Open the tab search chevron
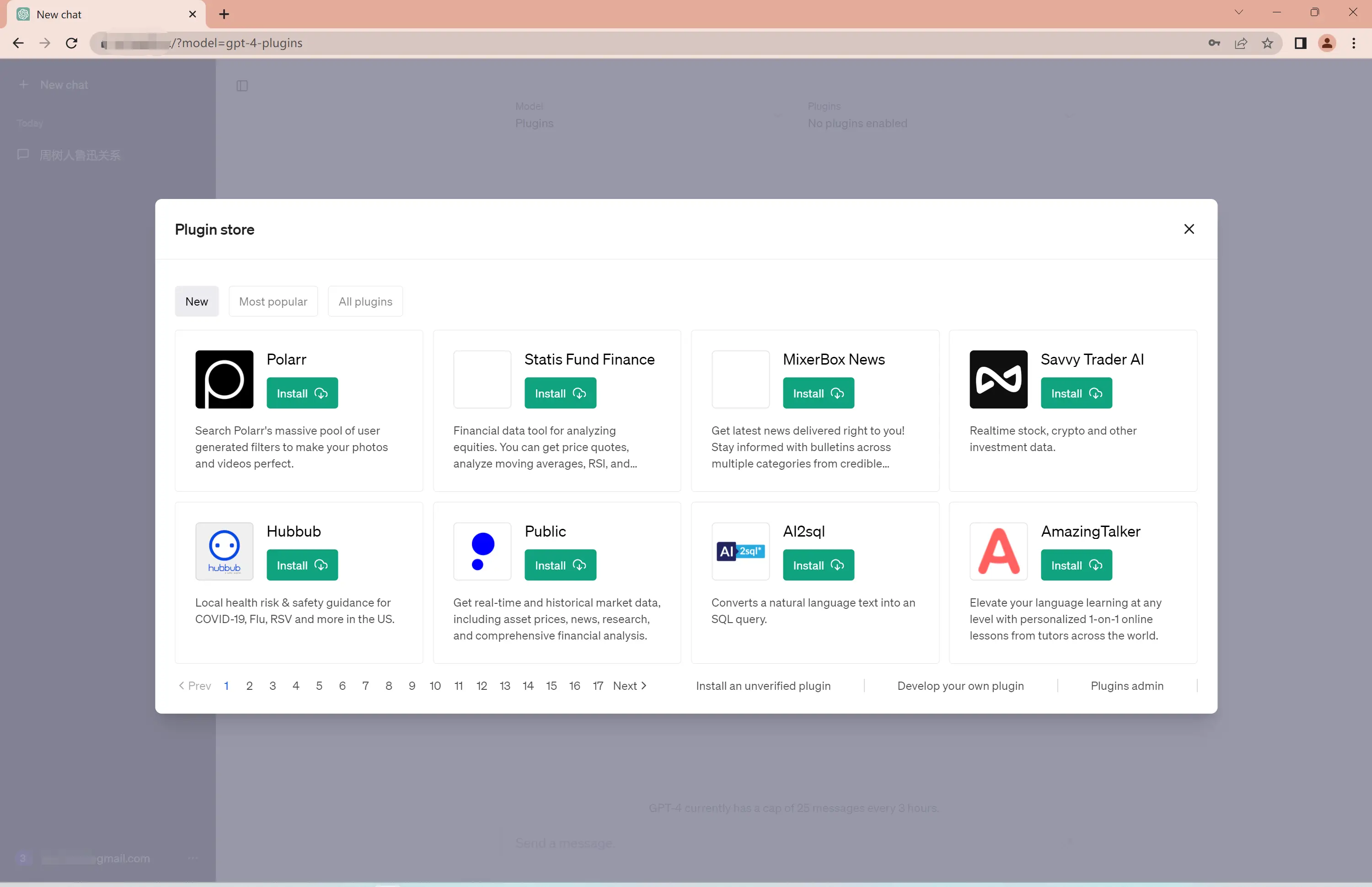Screen dimensions: 1372x887 (1238, 12)
